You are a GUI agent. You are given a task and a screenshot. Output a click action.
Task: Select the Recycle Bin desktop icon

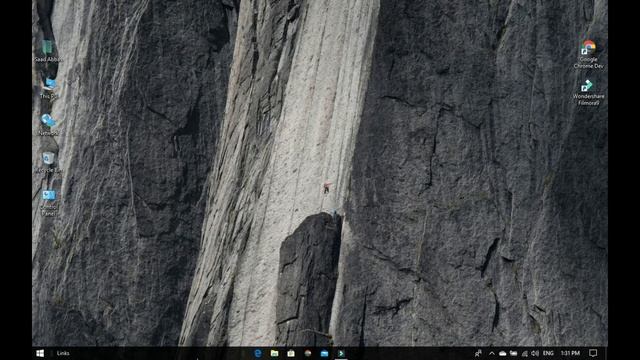pyautogui.click(x=49, y=162)
